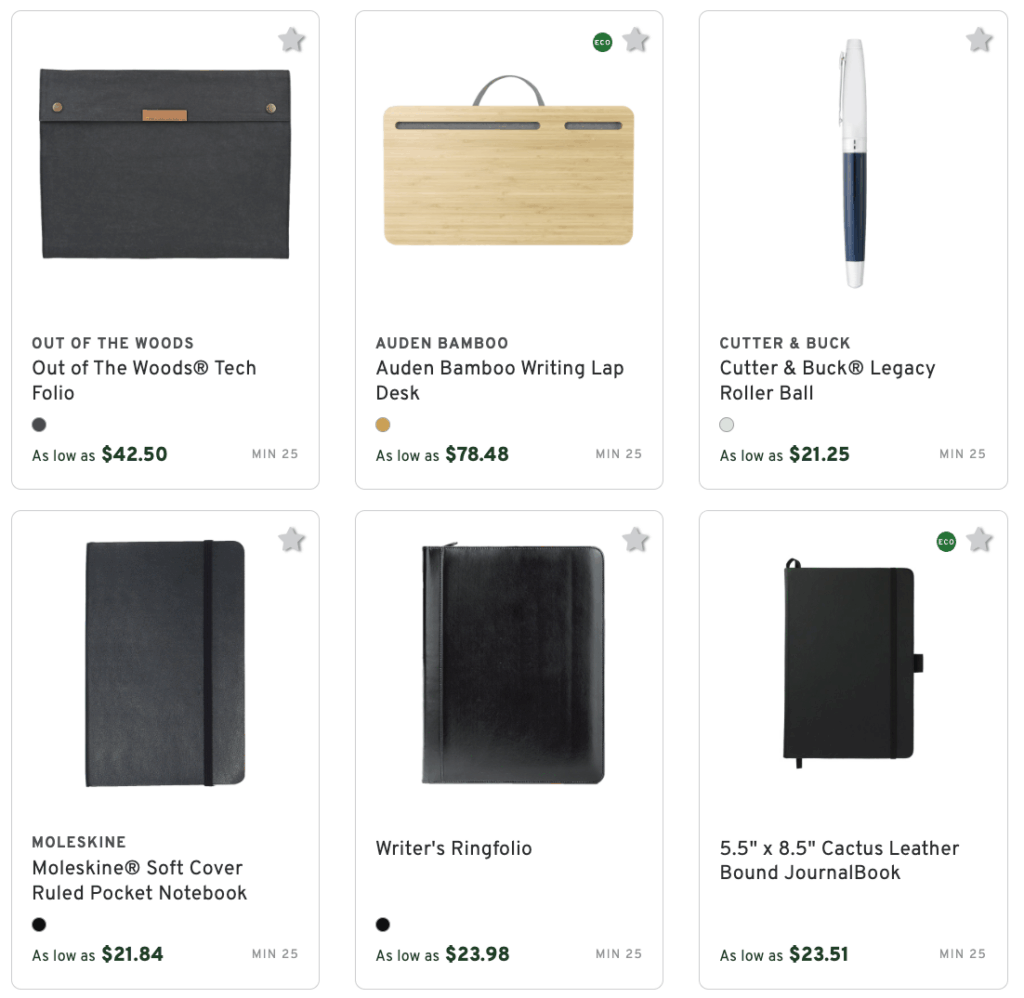The height and width of the screenshot is (998, 1024).
Task: Click the AUDEN BAMBOO brand label
Action: point(441,343)
